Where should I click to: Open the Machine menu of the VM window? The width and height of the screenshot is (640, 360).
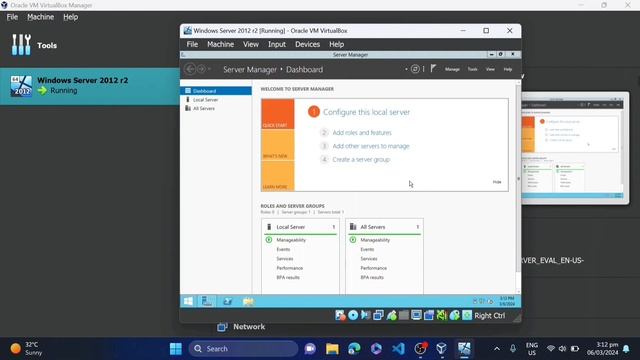tap(220, 44)
